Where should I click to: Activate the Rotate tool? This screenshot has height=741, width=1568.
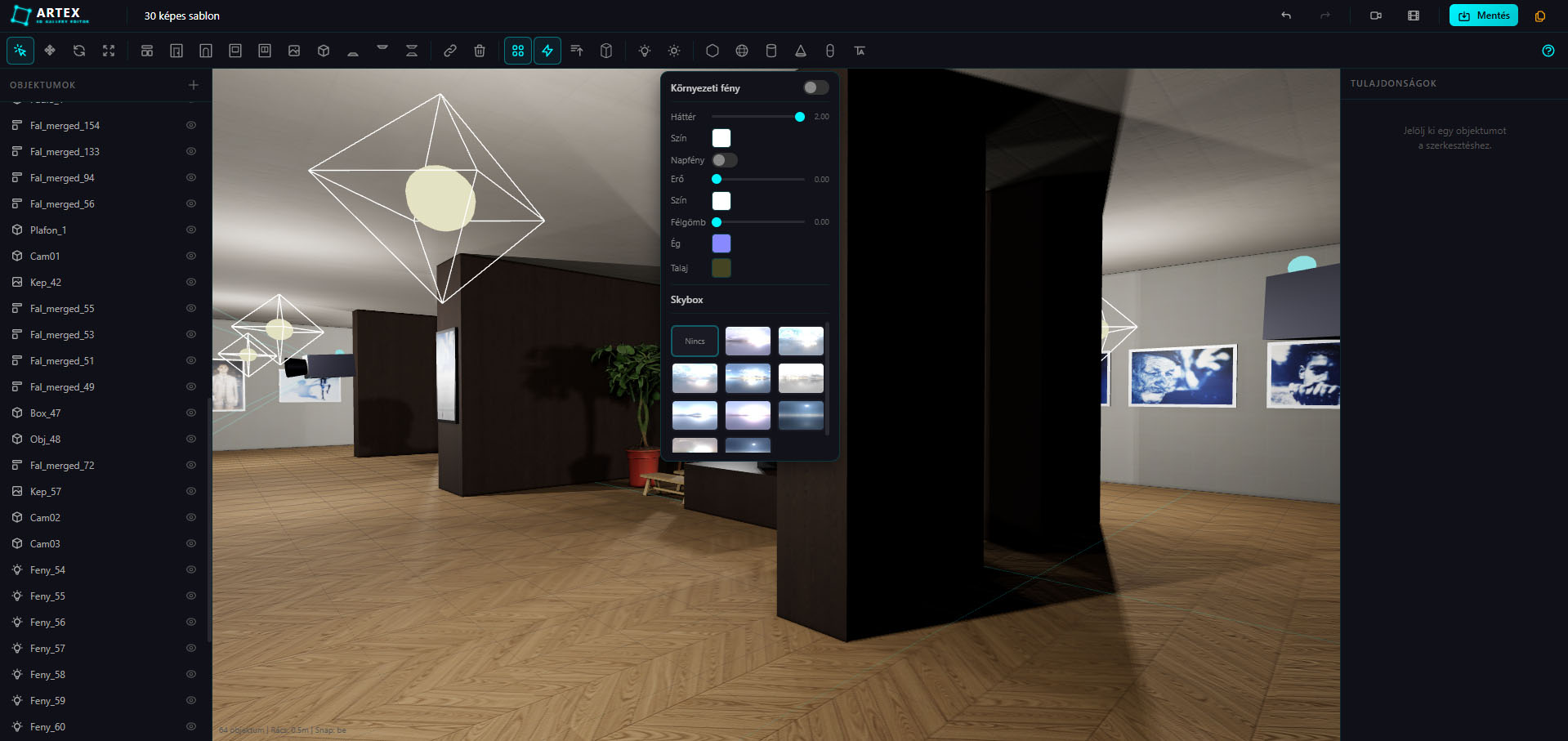(79, 51)
